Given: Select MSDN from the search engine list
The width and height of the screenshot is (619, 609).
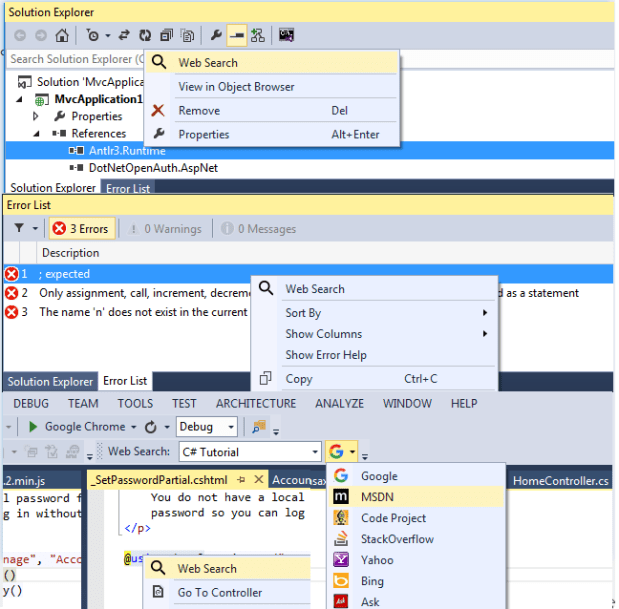Looking at the screenshot, I should click(x=416, y=497).
